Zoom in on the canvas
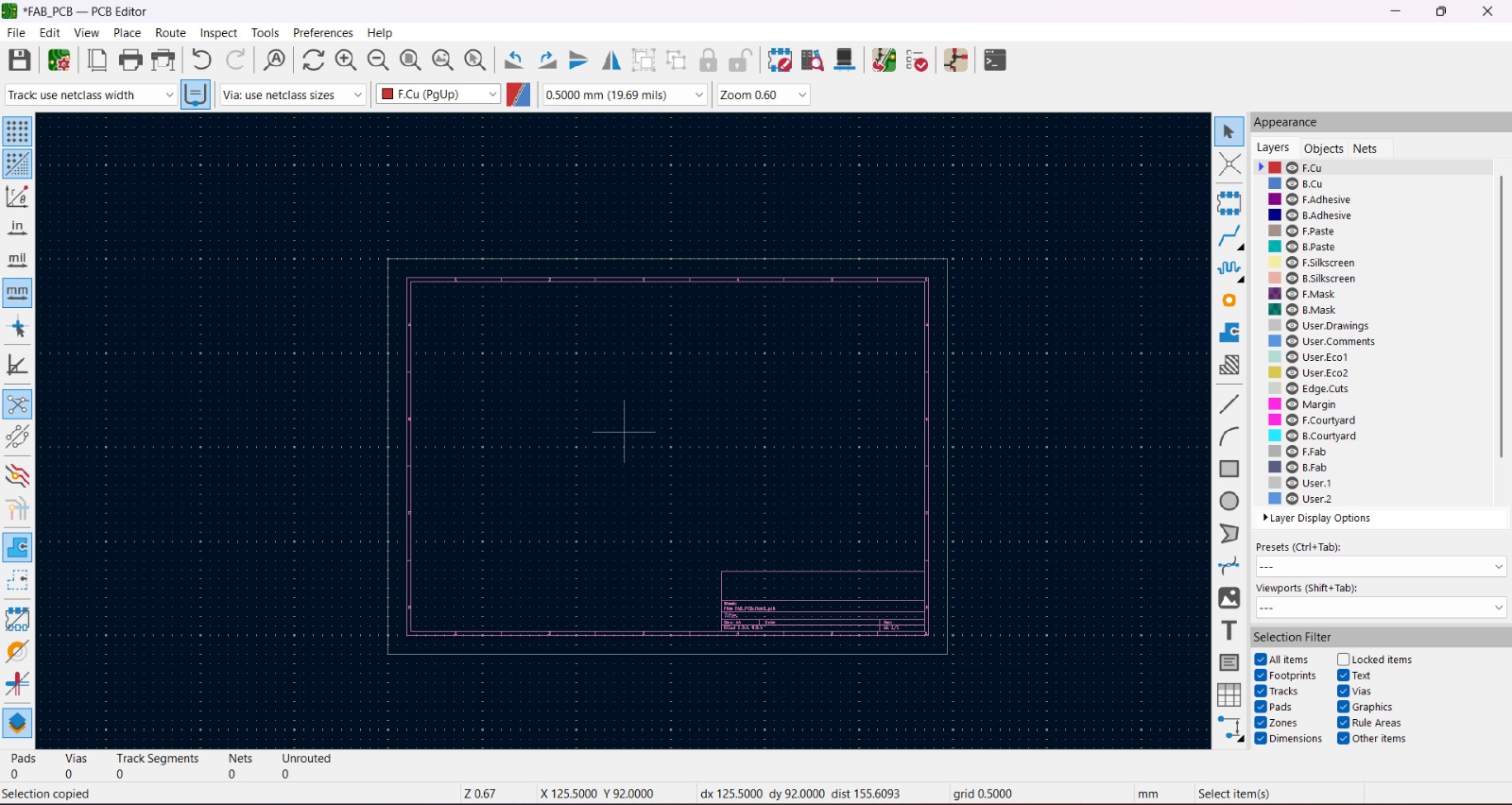 click(x=346, y=60)
